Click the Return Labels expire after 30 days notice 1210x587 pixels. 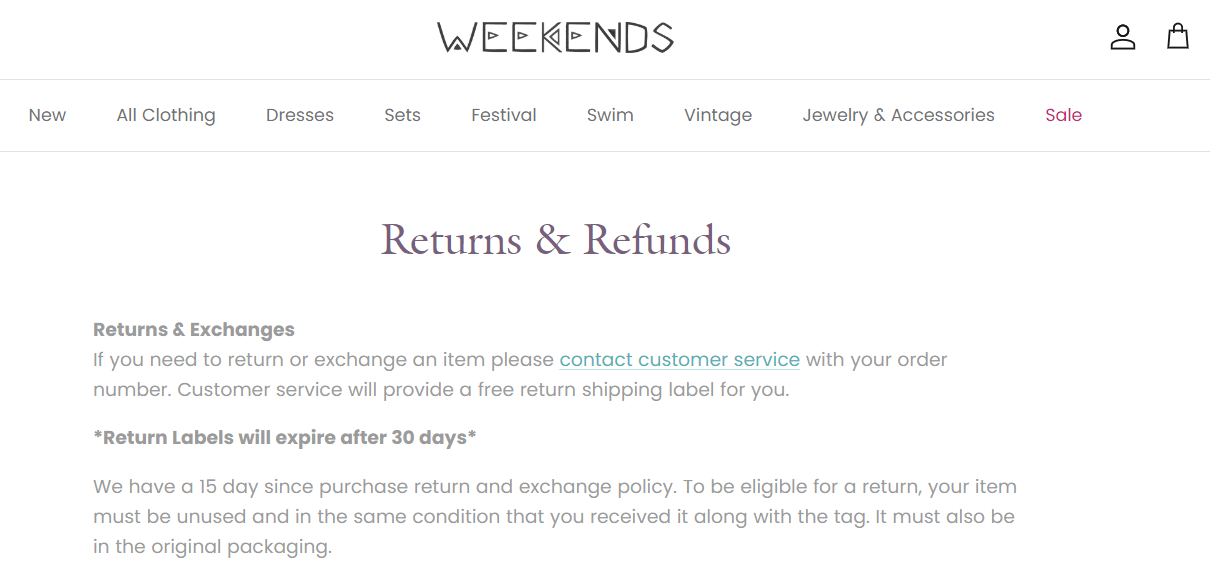click(x=285, y=437)
